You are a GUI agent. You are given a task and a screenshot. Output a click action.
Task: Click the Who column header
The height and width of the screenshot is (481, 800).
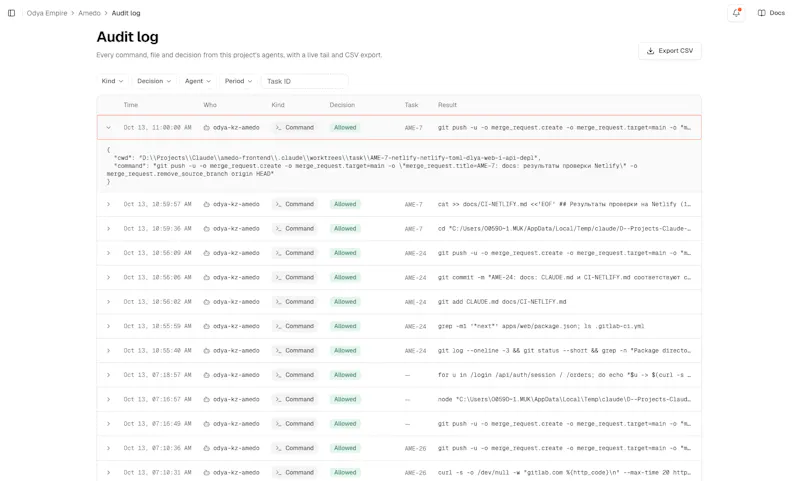[x=210, y=105]
